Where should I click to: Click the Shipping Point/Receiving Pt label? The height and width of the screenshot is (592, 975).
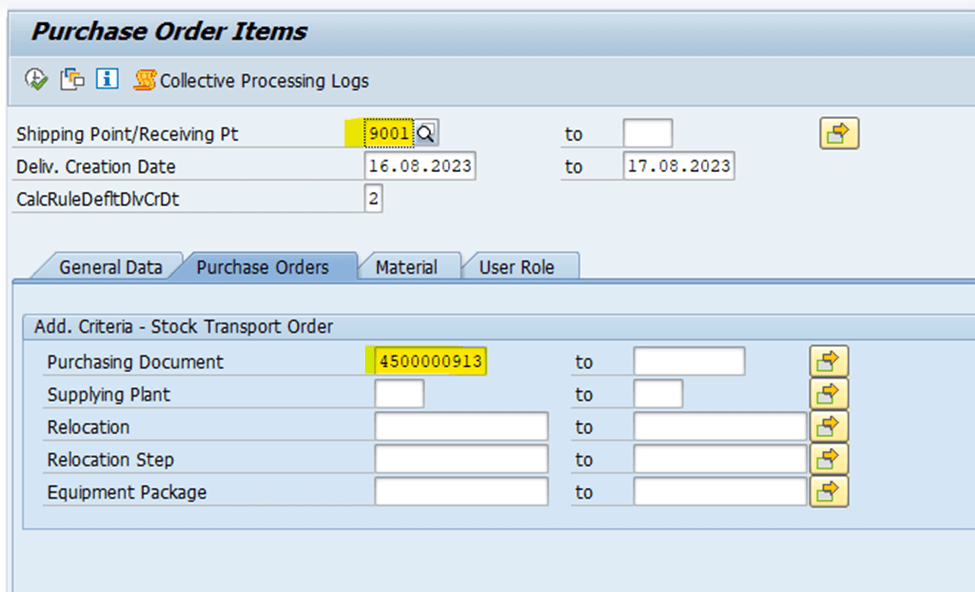[127, 134]
